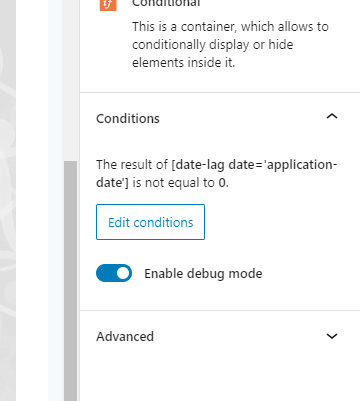This screenshot has height=401, width=360.
Task: Click the scrollbar track above the thumb
Action: point(70,80)
